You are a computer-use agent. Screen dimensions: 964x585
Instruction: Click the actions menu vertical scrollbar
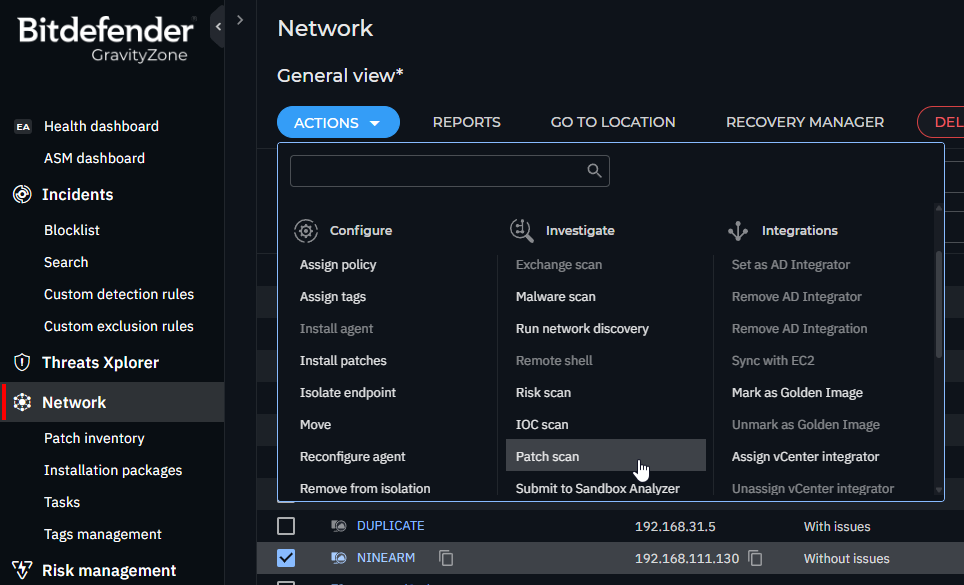(938, 305)
